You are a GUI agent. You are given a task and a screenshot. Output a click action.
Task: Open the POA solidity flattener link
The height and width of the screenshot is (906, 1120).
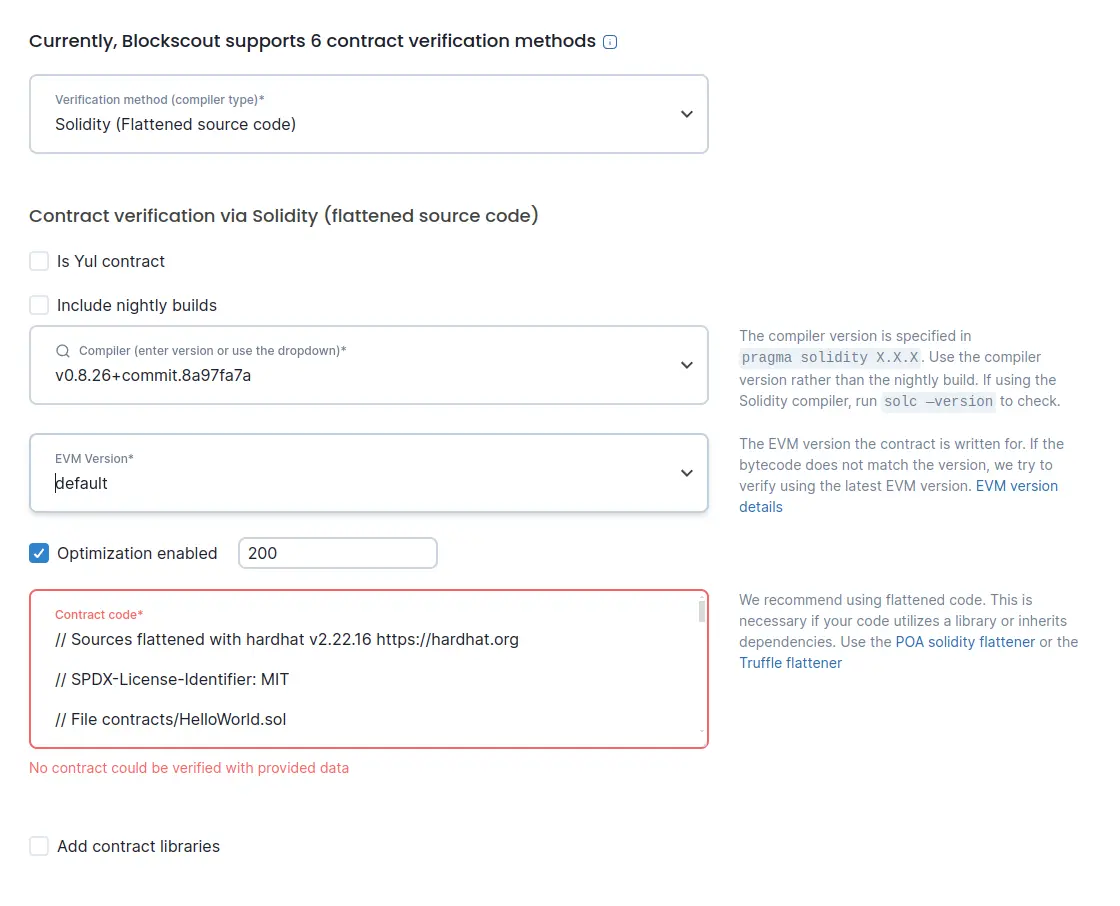(x=965, y=642)
